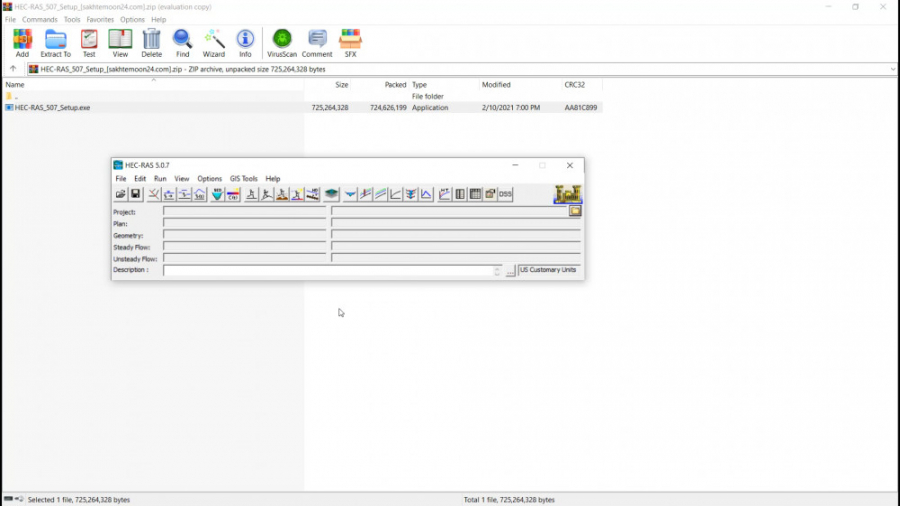The image size is (900, 506).
Task: Select the HEC-RAS_507_Setup.exe file row
Action: [x=52, y=107]
